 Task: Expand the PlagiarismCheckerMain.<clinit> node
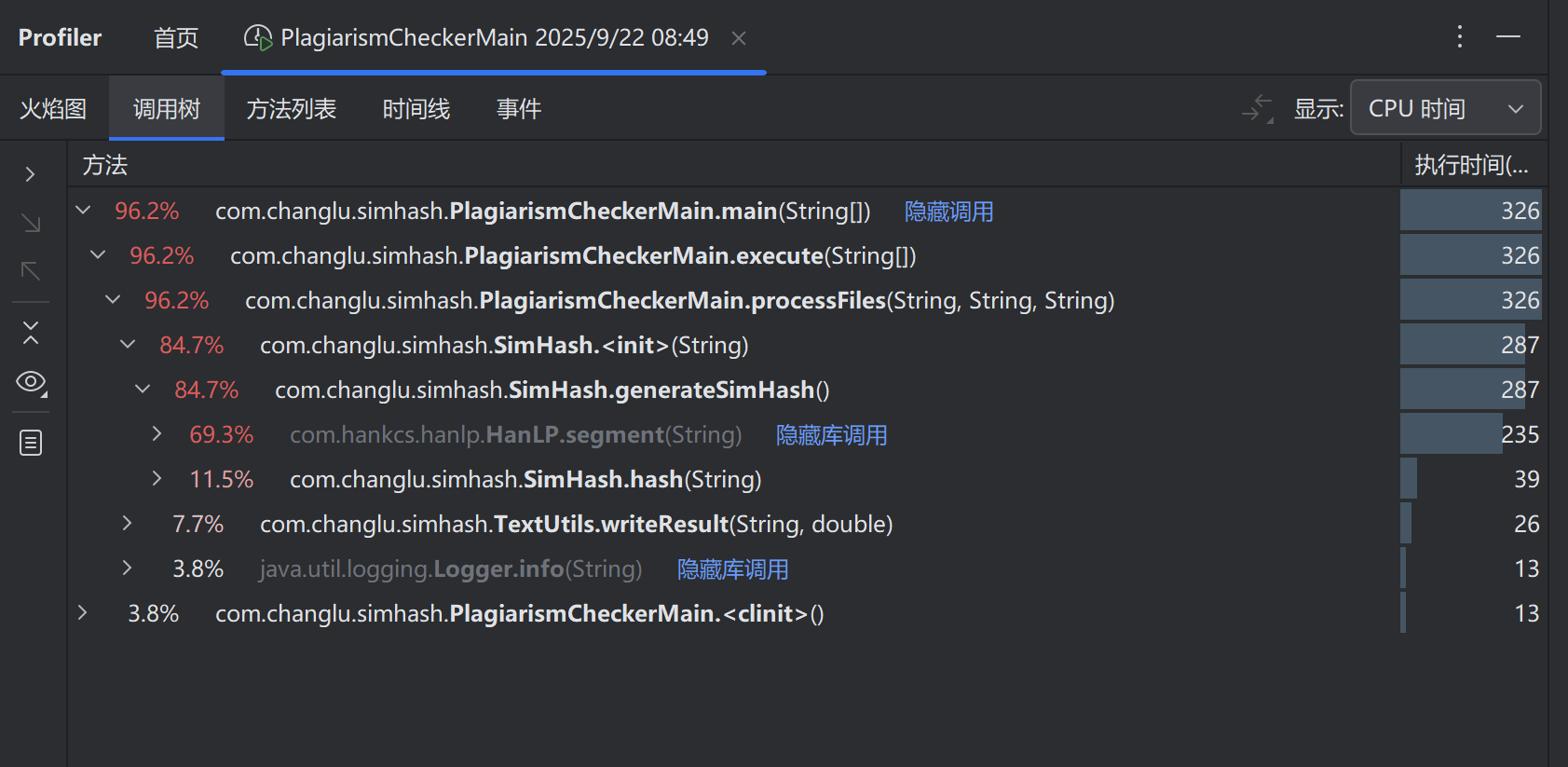(83, 612)
